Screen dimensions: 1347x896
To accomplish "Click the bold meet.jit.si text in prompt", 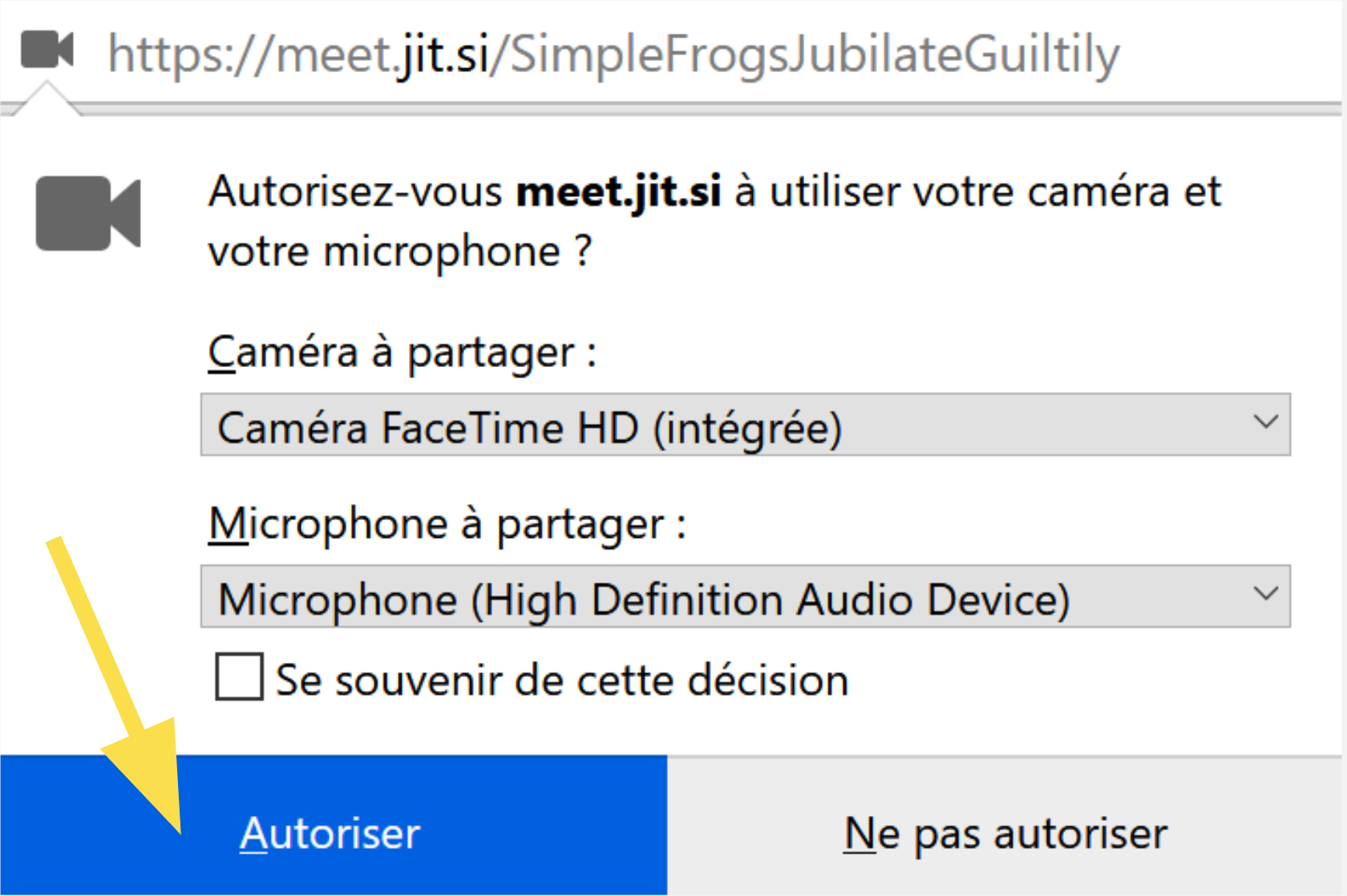I will pyautogui.click(x=618, y=192).
